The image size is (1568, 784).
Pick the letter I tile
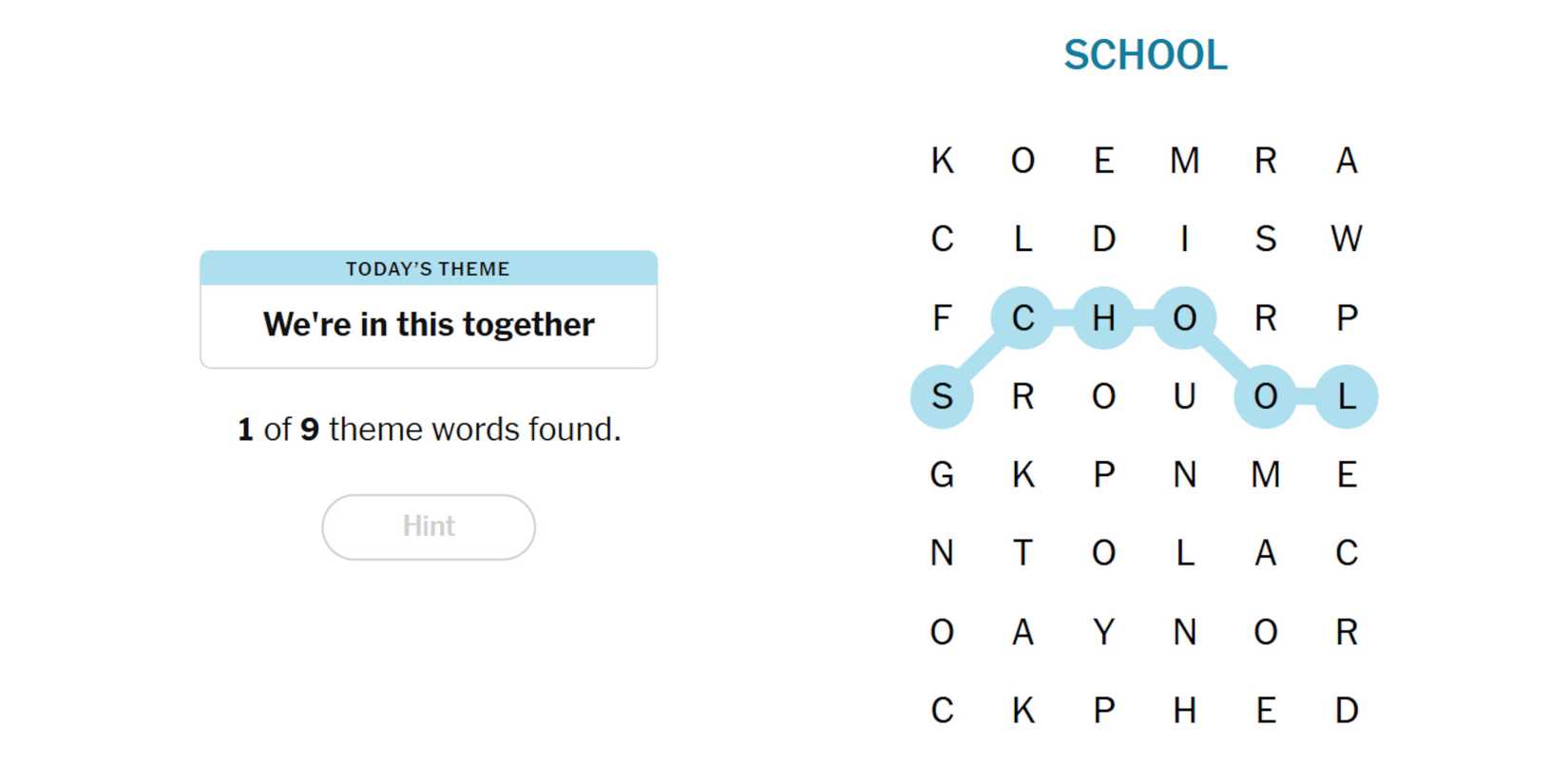[1184, 239]
